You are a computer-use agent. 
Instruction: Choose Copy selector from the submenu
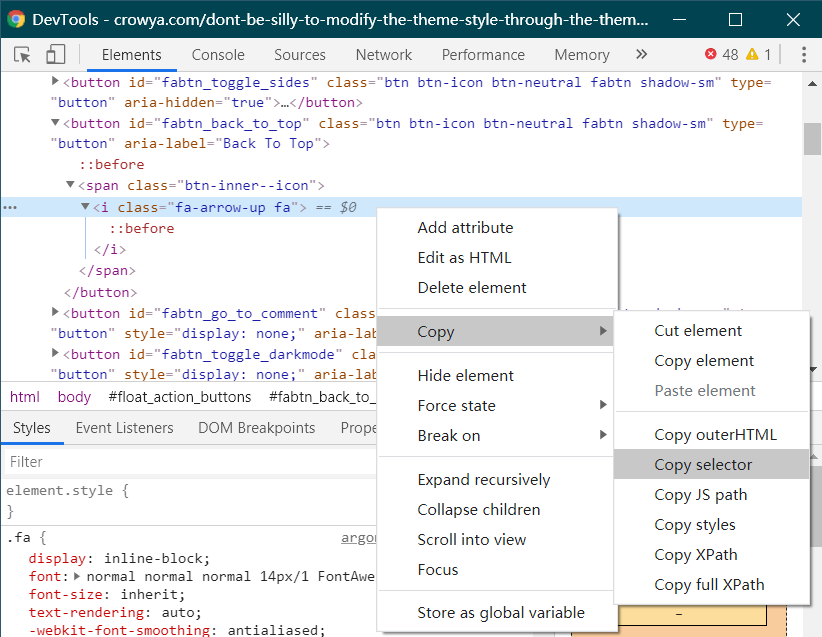point(703,465)
